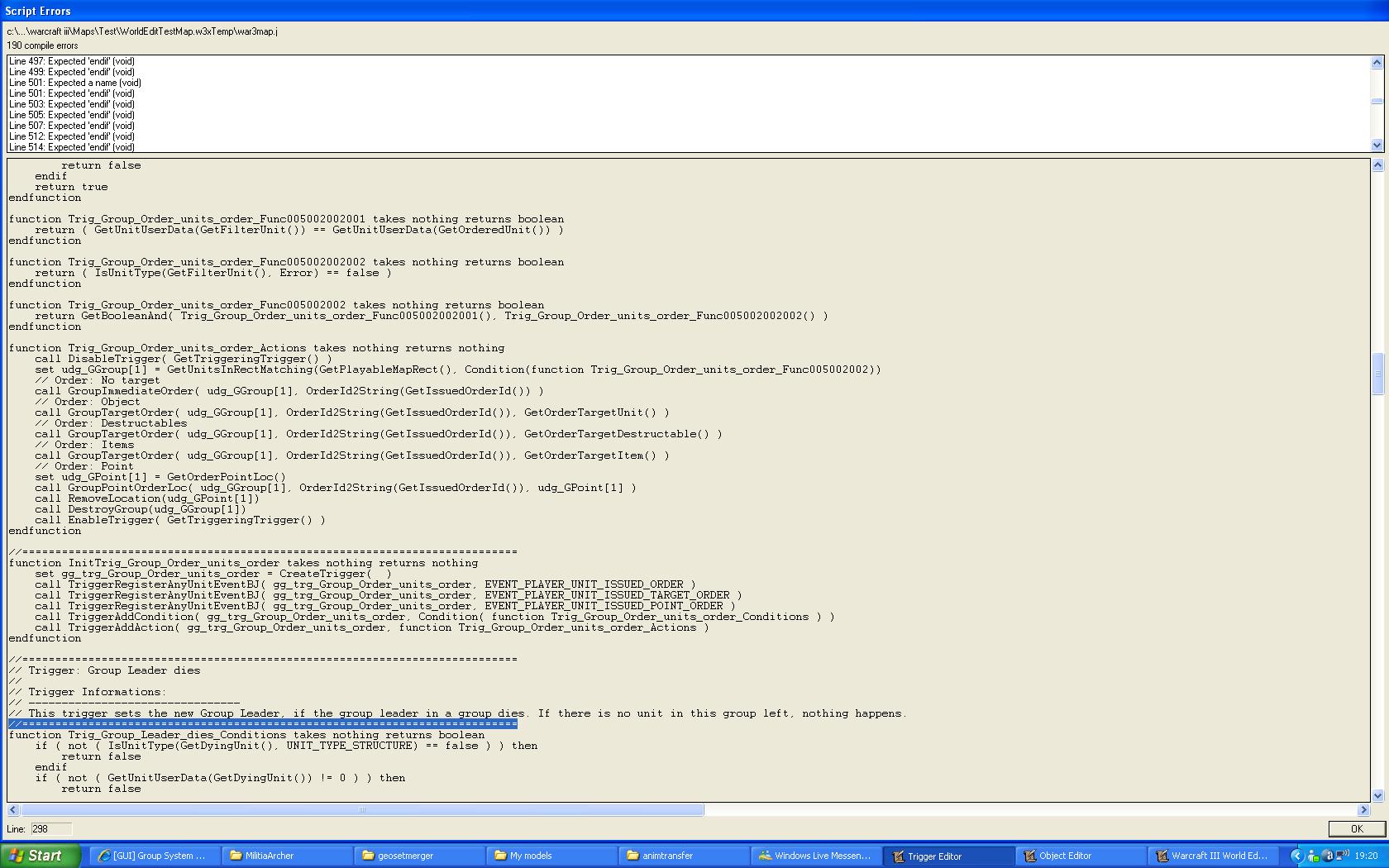Screen dimensions: 1389x868
Task: Click the "190 compile errors" label
Action: (x=42, y=45)
